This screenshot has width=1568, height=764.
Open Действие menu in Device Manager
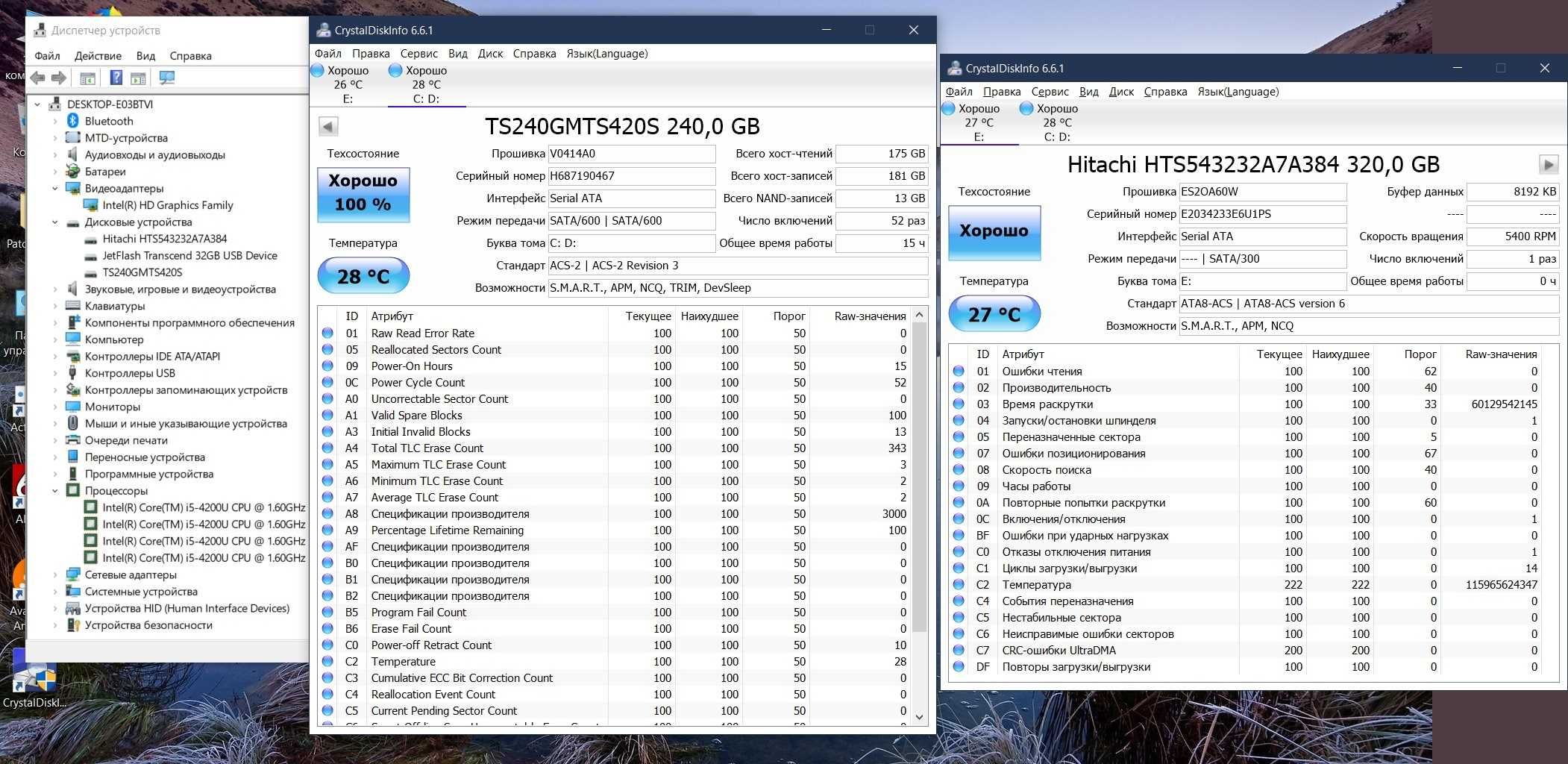(x=98, y=56)
